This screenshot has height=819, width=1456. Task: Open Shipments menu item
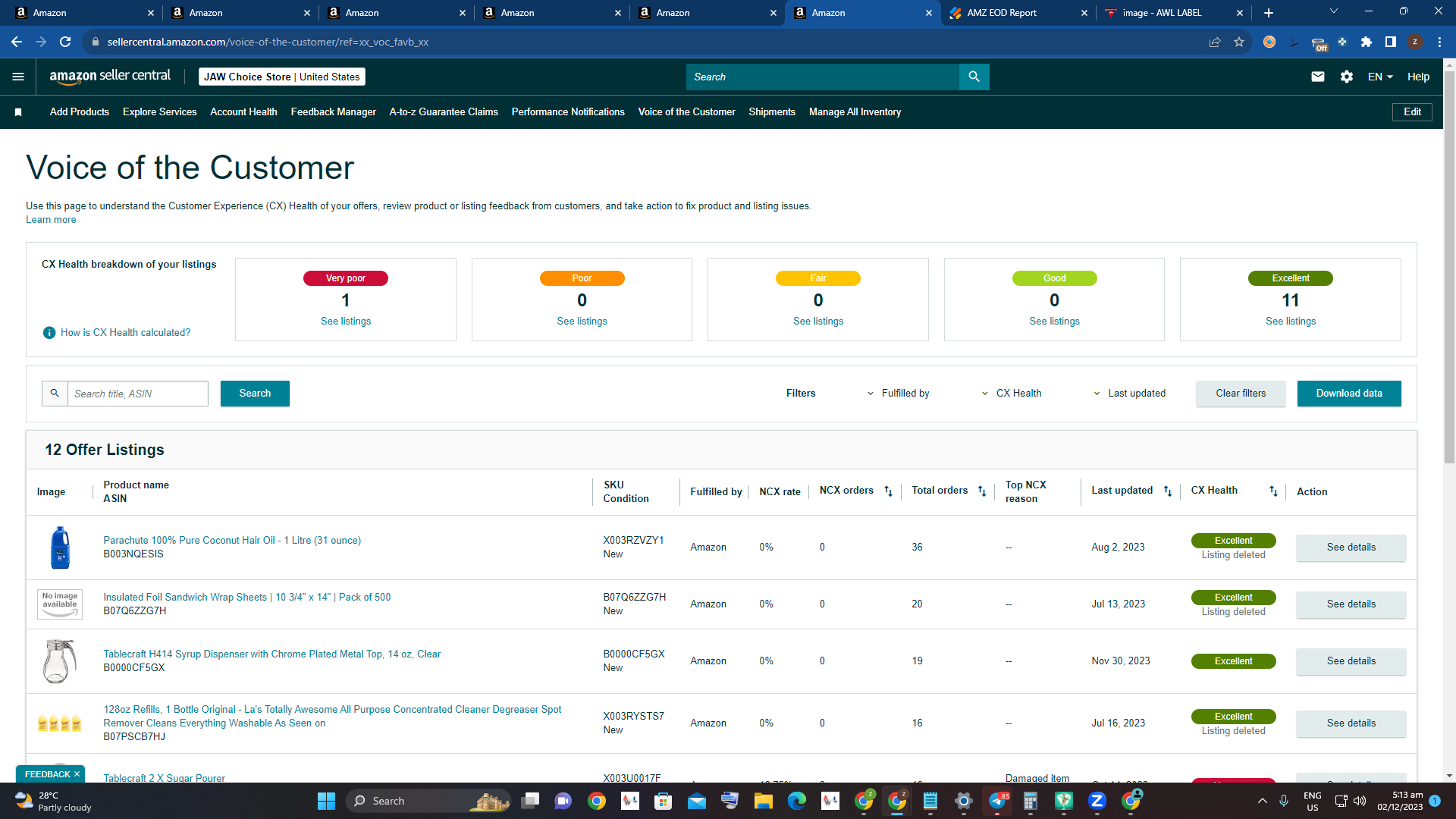772,112
